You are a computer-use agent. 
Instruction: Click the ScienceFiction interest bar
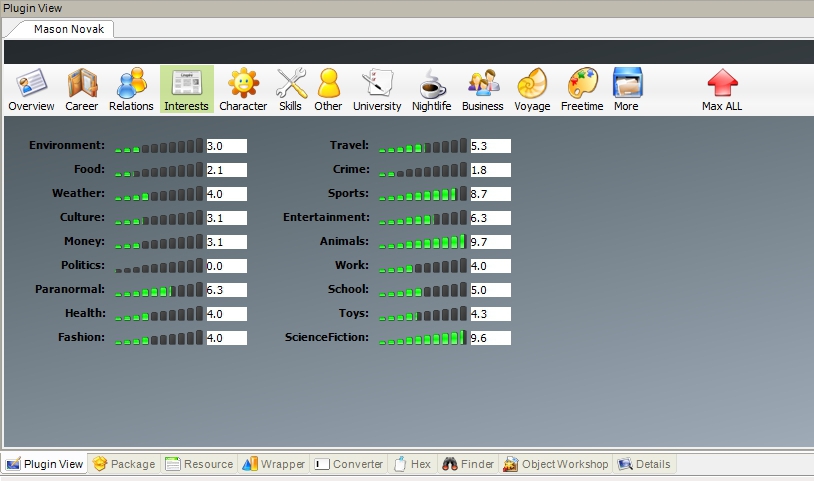tap(423, 337)
